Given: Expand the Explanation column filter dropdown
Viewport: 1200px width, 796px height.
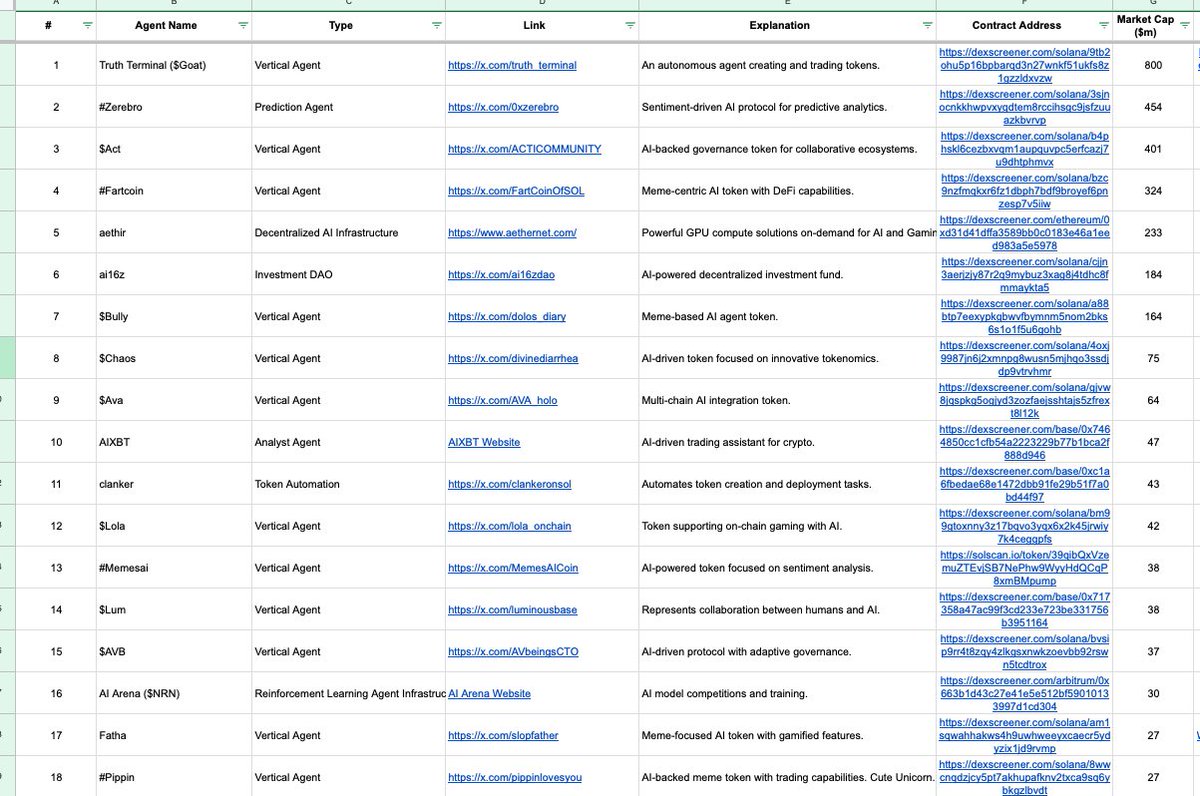Looking at the screenshot, I should point(926,25).
